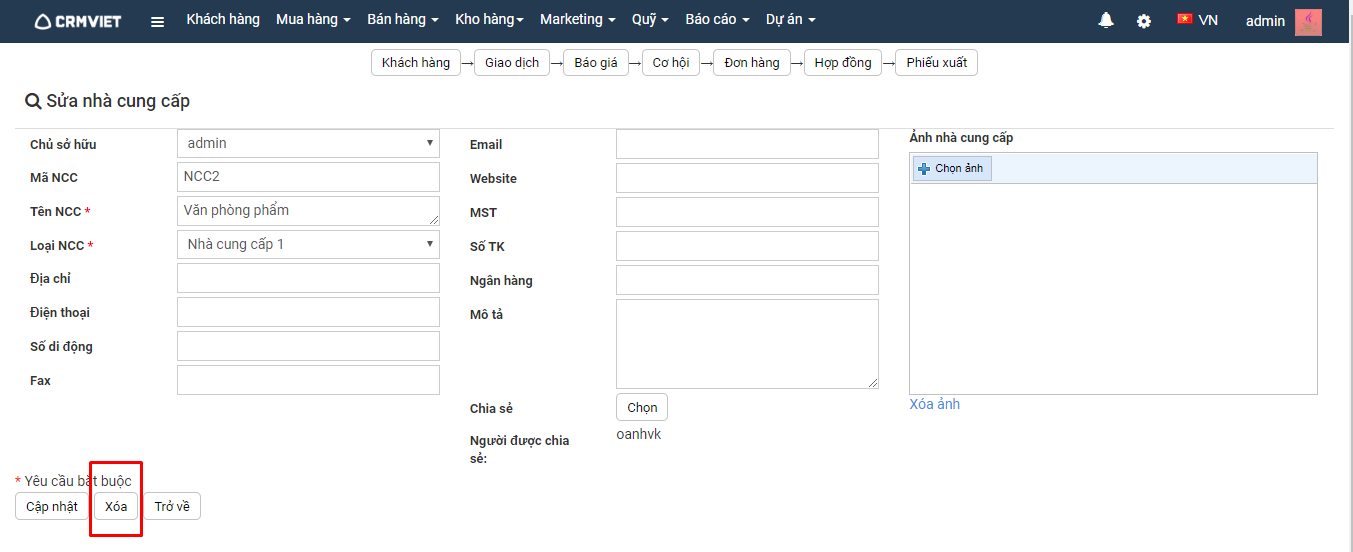Open the settings gear icon
The width and height of the screenshot is (1353, 552).
pos(1143,21)
